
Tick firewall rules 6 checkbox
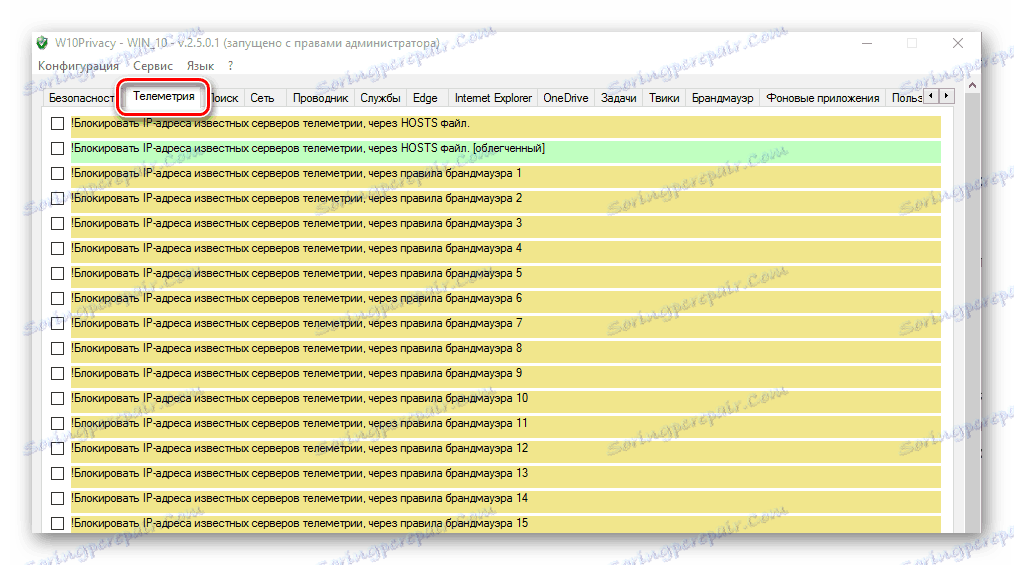58,299
